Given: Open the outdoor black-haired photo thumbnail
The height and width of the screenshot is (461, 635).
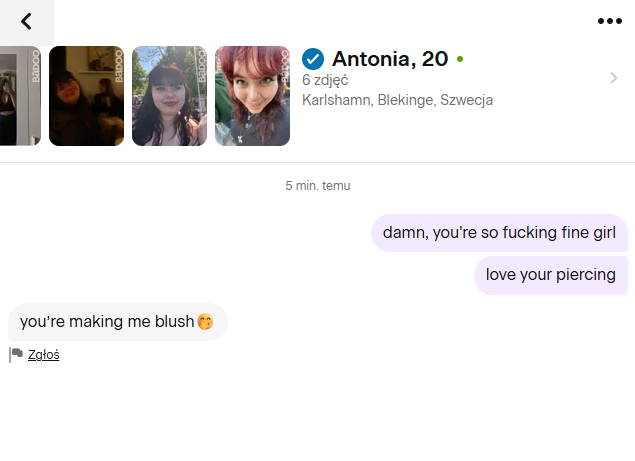Looking at the screenshot, I should (169, 96).
